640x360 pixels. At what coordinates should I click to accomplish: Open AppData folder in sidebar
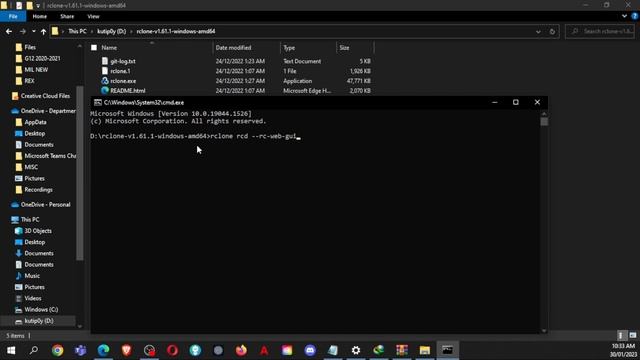(x=35, y=122)
